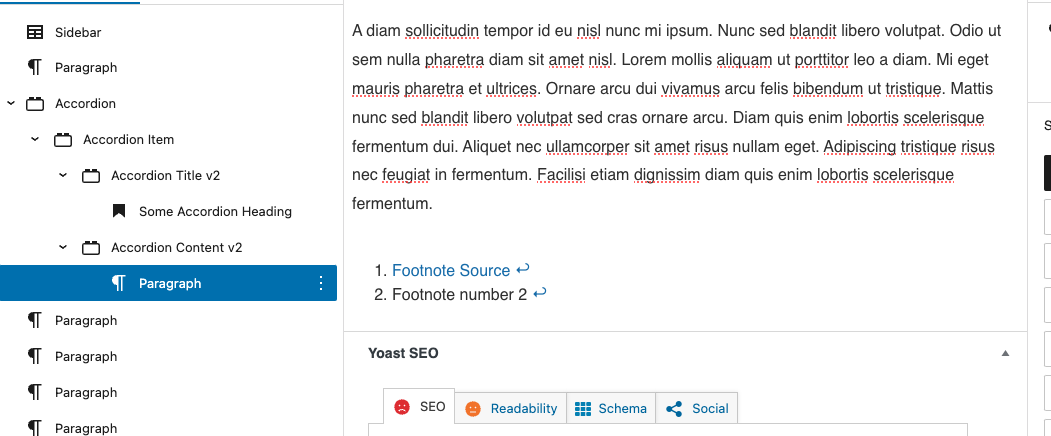Screen dimensions: 1051x436
Task: Click the bookmark icon beside Some Accordion Heading
Action: coord(119,211)
